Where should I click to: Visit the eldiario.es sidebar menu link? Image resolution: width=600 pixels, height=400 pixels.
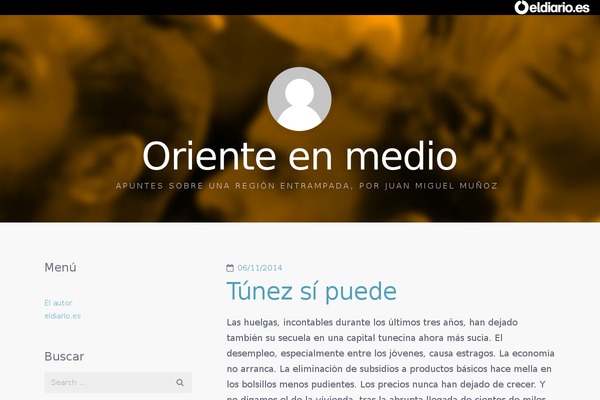pos(63,316)
